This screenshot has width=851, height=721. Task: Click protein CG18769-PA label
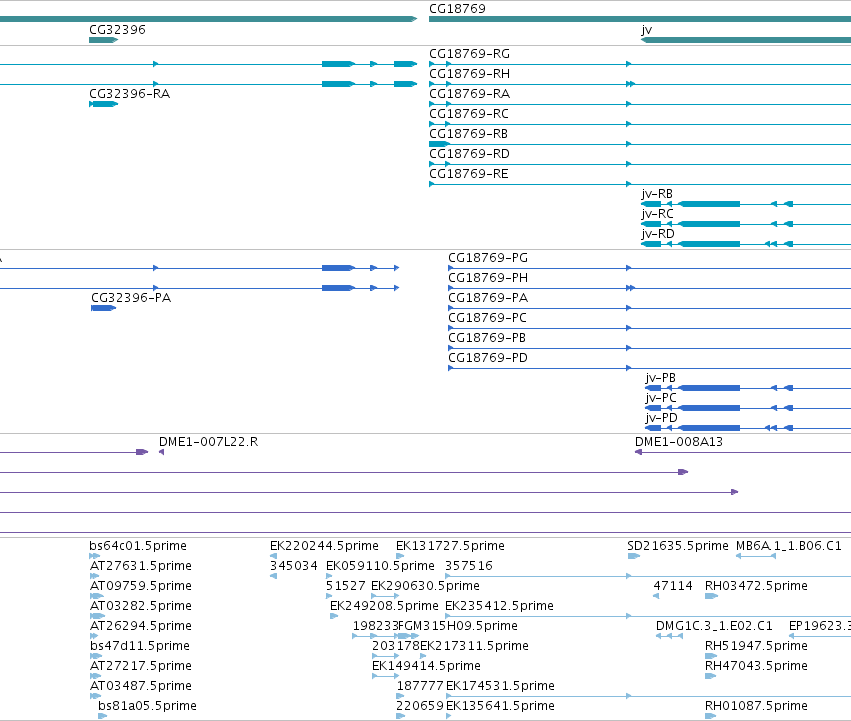tap(488, 298)
